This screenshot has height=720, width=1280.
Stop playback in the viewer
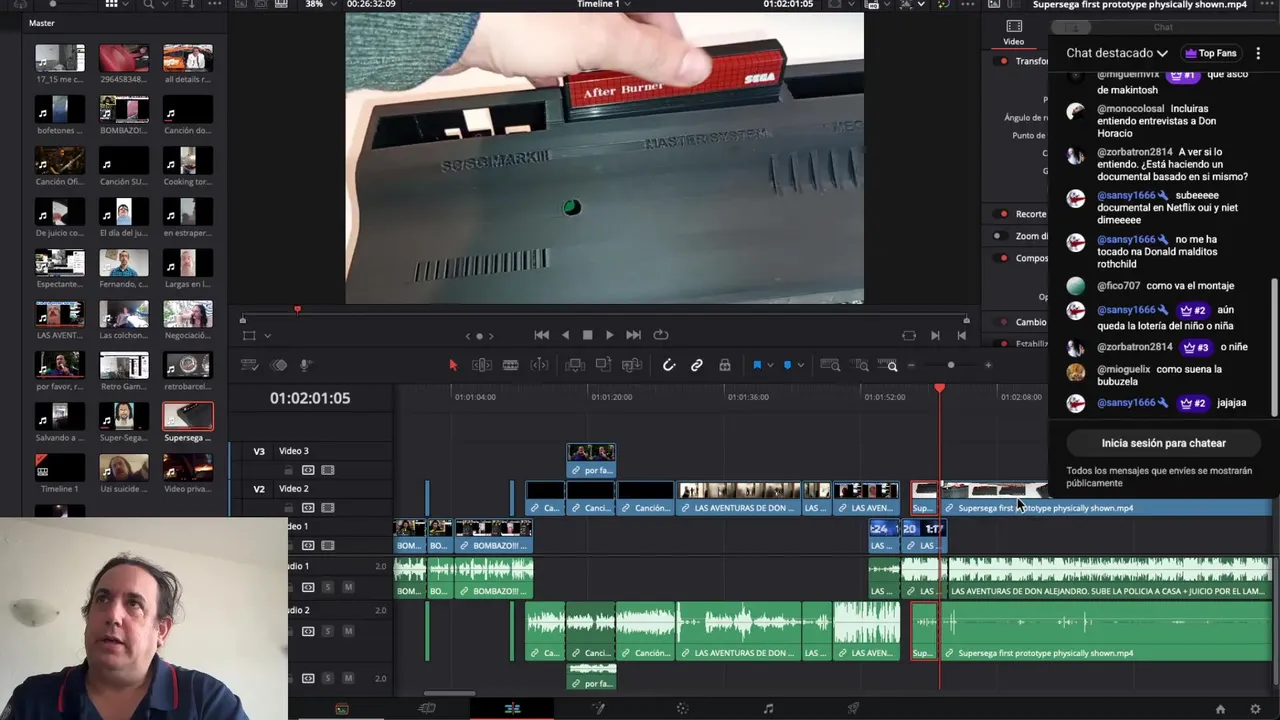point(587,335)
